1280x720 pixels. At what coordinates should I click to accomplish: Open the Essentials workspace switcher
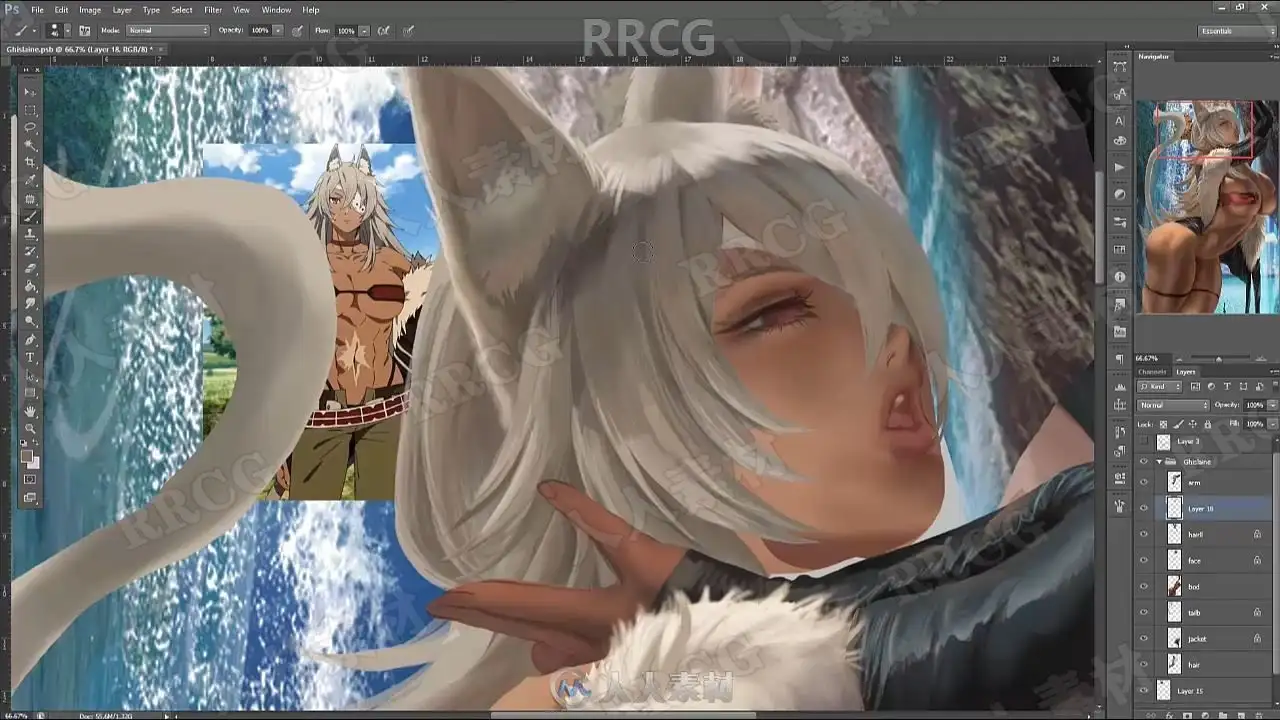coord(1238,31)
